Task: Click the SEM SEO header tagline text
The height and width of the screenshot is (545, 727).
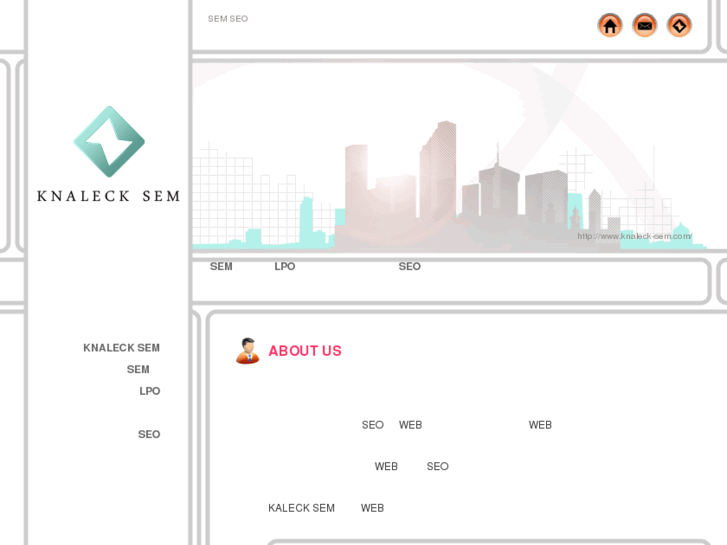Action: point(228,19)
